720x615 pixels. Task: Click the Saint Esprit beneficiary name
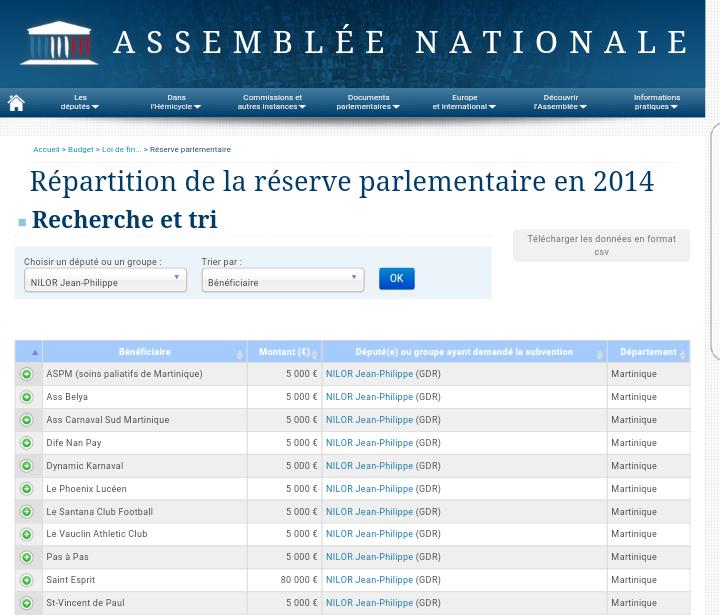point(71,580)
